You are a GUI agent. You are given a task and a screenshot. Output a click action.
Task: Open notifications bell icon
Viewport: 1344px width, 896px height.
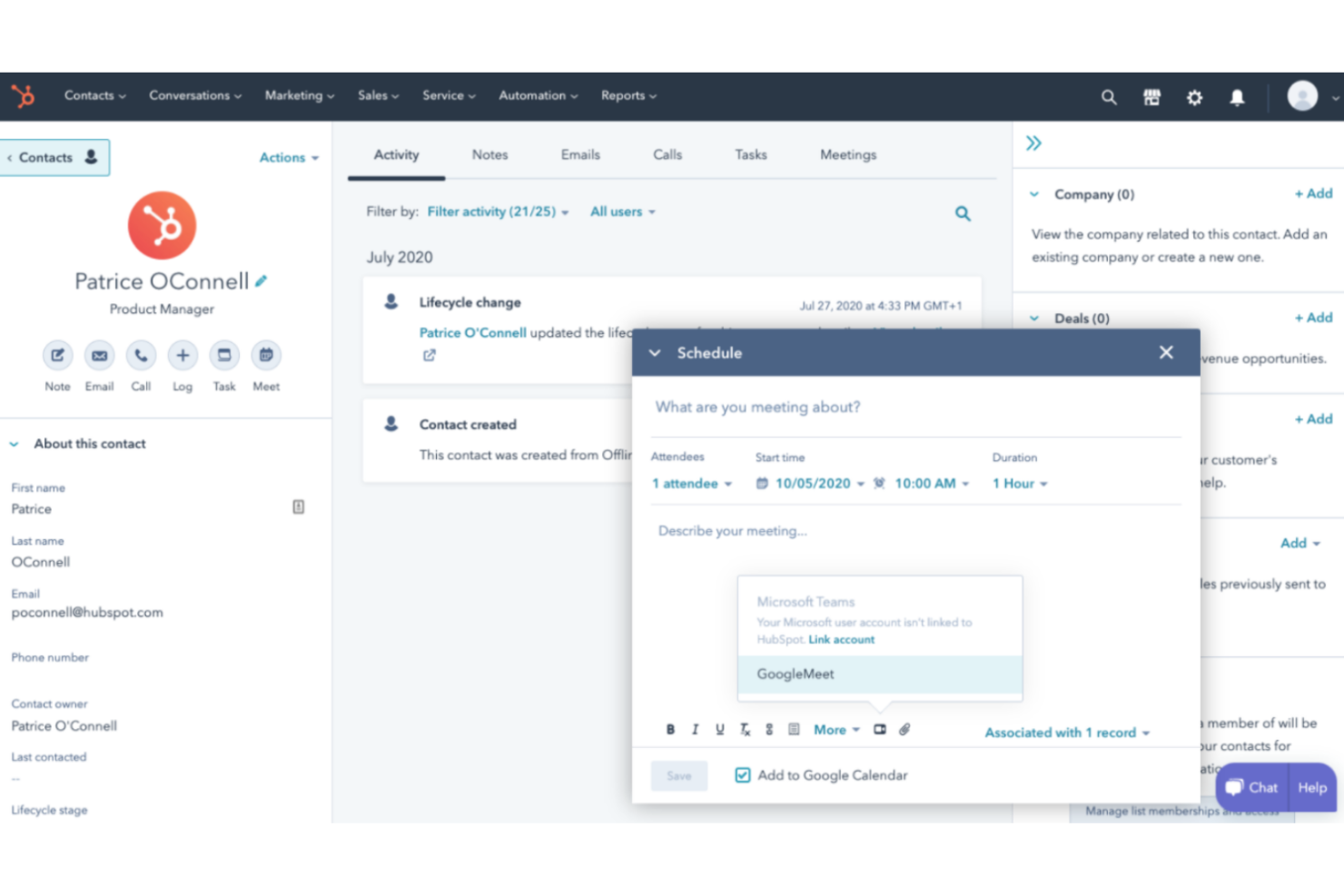click(1237, 97)
